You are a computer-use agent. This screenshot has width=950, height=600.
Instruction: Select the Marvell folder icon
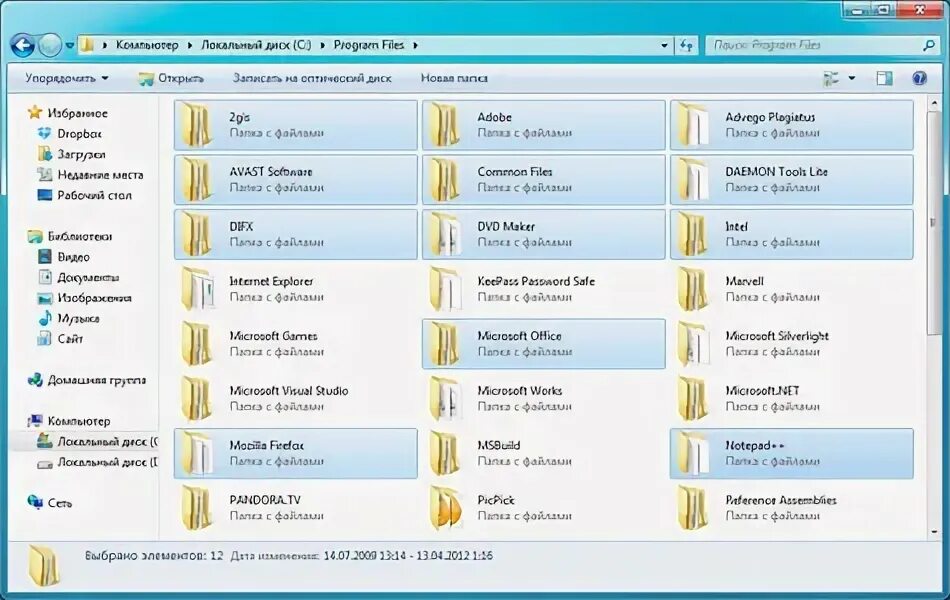pyautogui.click(x=694, y=289)
